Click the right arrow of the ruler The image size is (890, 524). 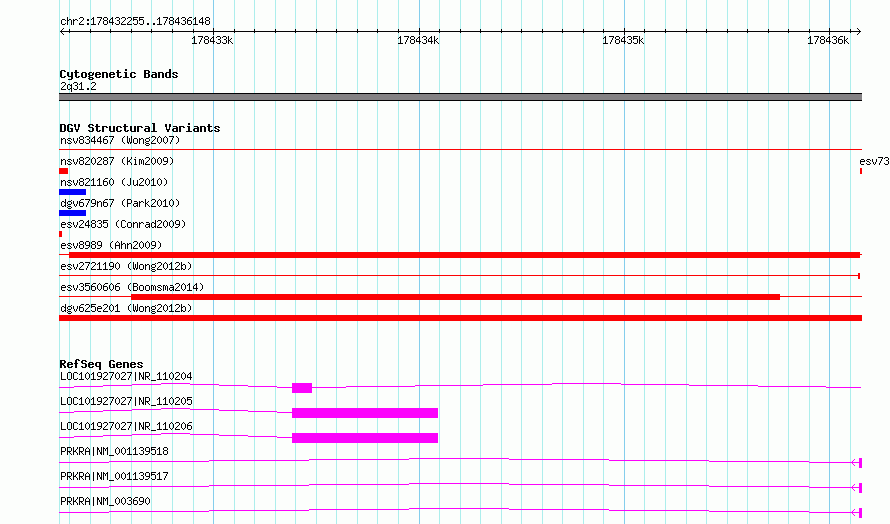(858, 31)
